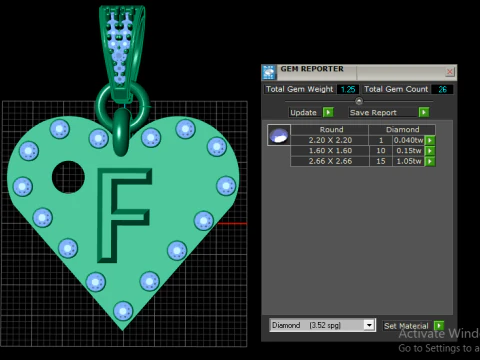Click the Gem Reporter logo icon

(269, 72)
